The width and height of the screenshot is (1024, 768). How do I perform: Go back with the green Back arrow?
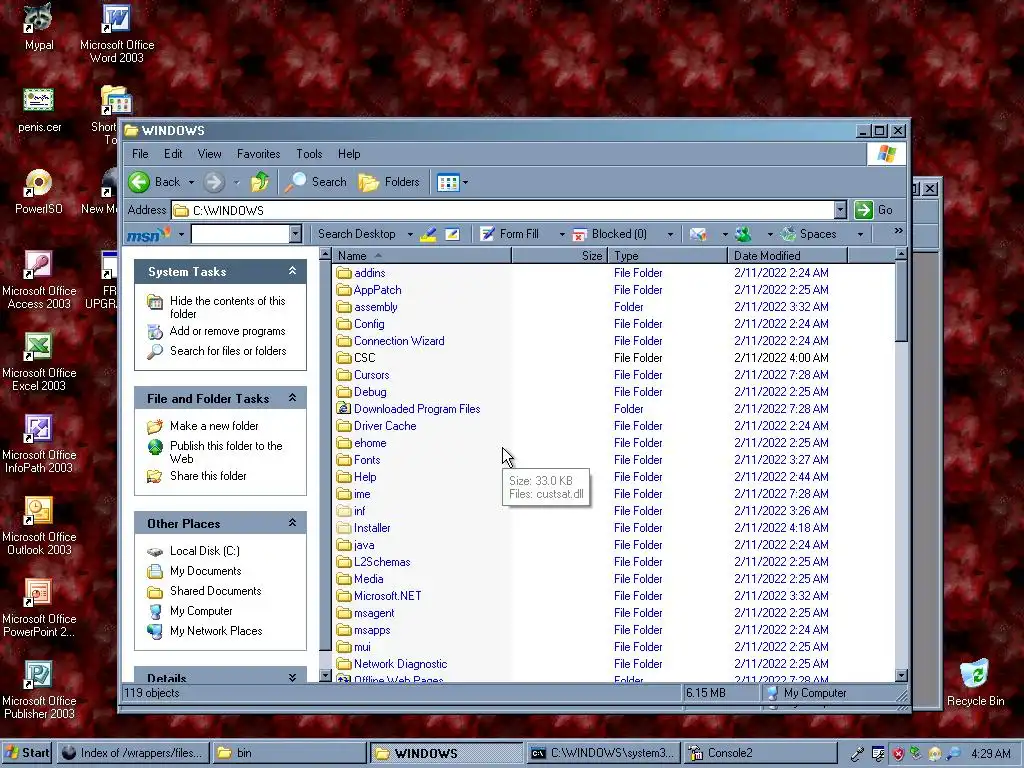tap(154, 182)
